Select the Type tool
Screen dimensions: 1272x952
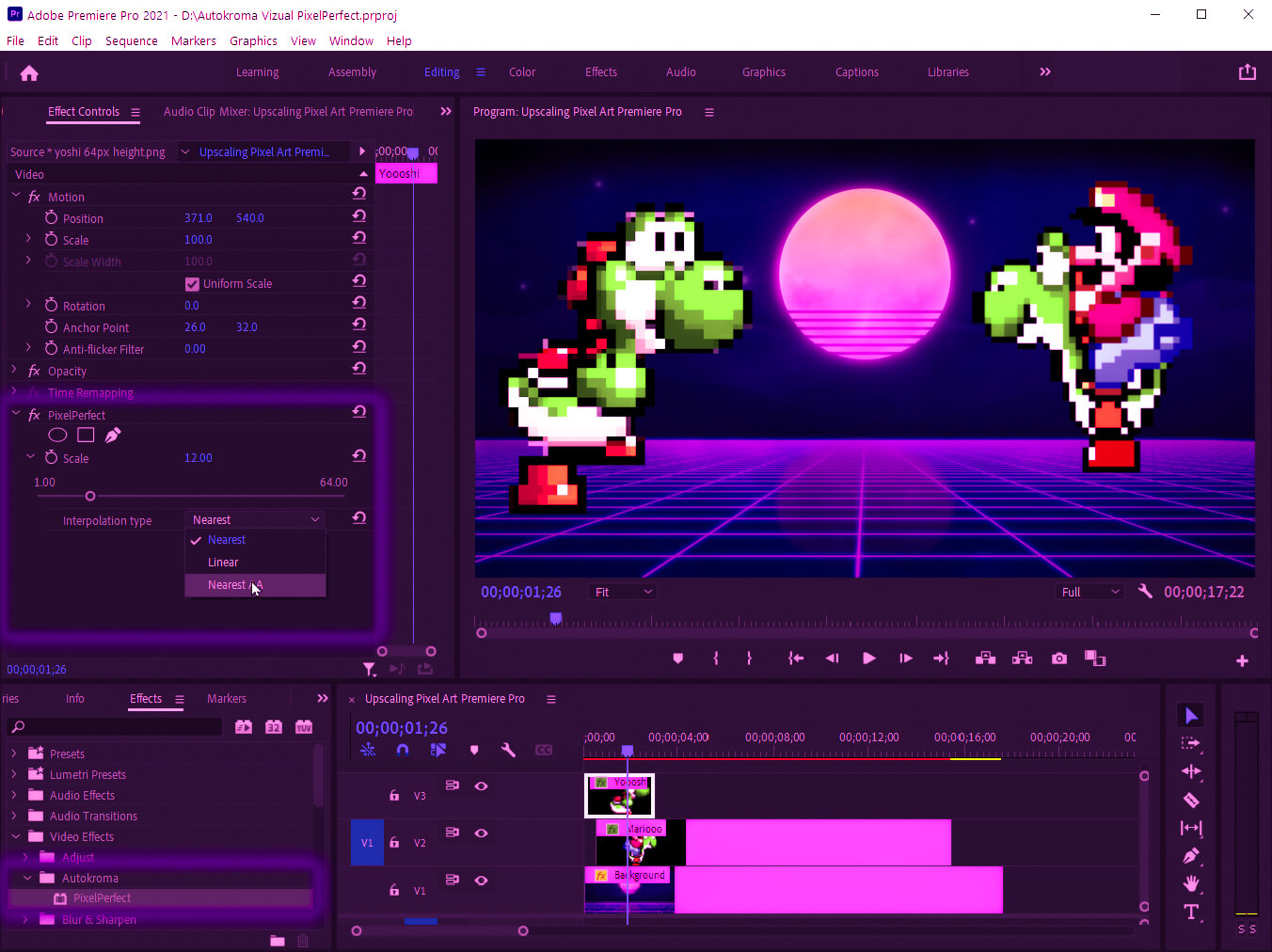pos(1191,912)
